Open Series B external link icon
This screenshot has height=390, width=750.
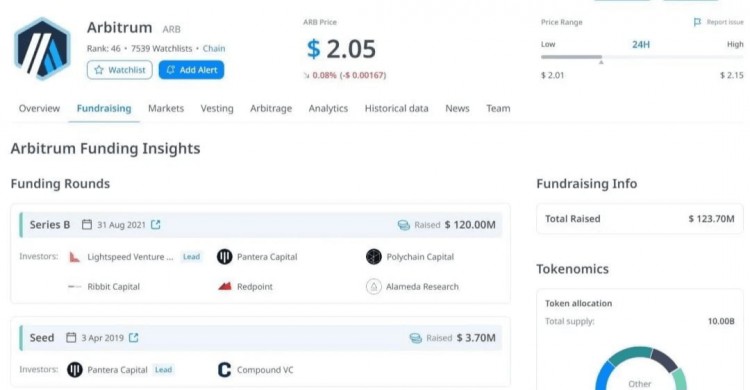pos(155,224)
